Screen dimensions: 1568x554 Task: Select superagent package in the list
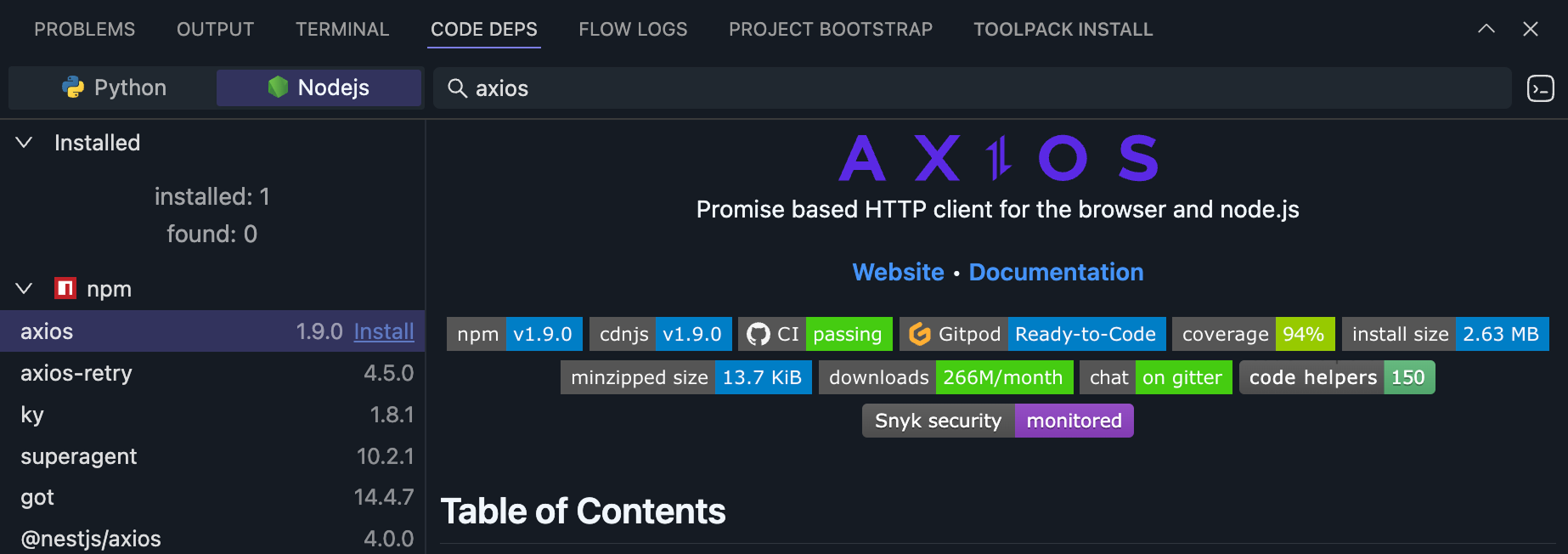79,456
